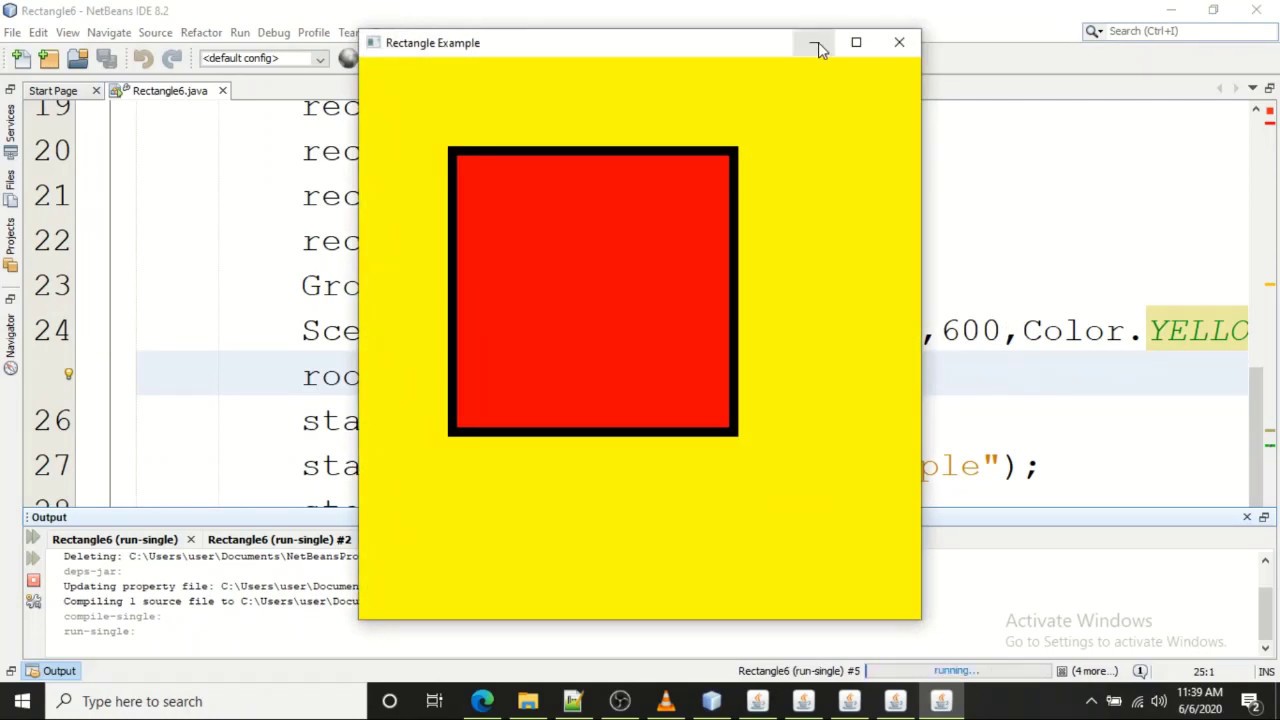Open the Files side panel
Screen dimensions: 1280x720
[x=10, y=189]
